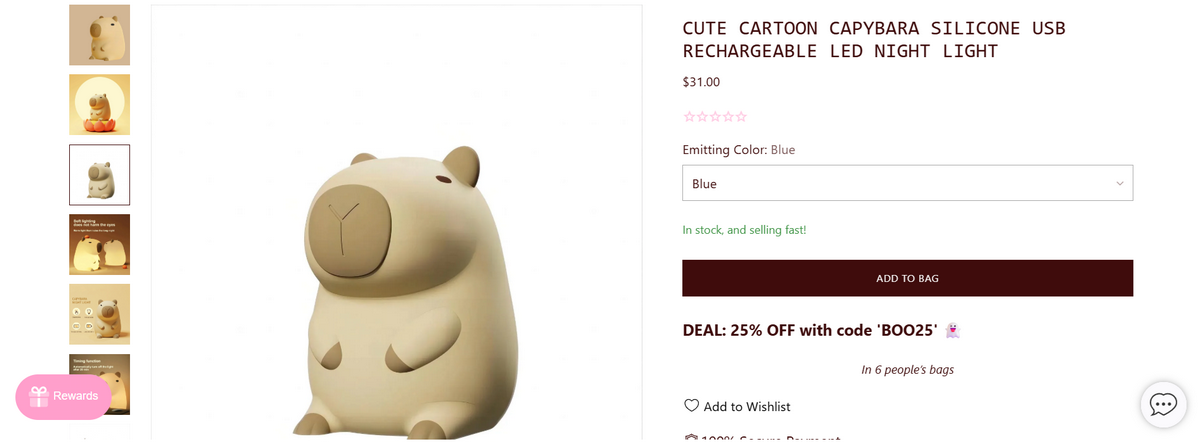1200x448 pixels.
Task: Click the first rating star
Action: pos(689,117)
